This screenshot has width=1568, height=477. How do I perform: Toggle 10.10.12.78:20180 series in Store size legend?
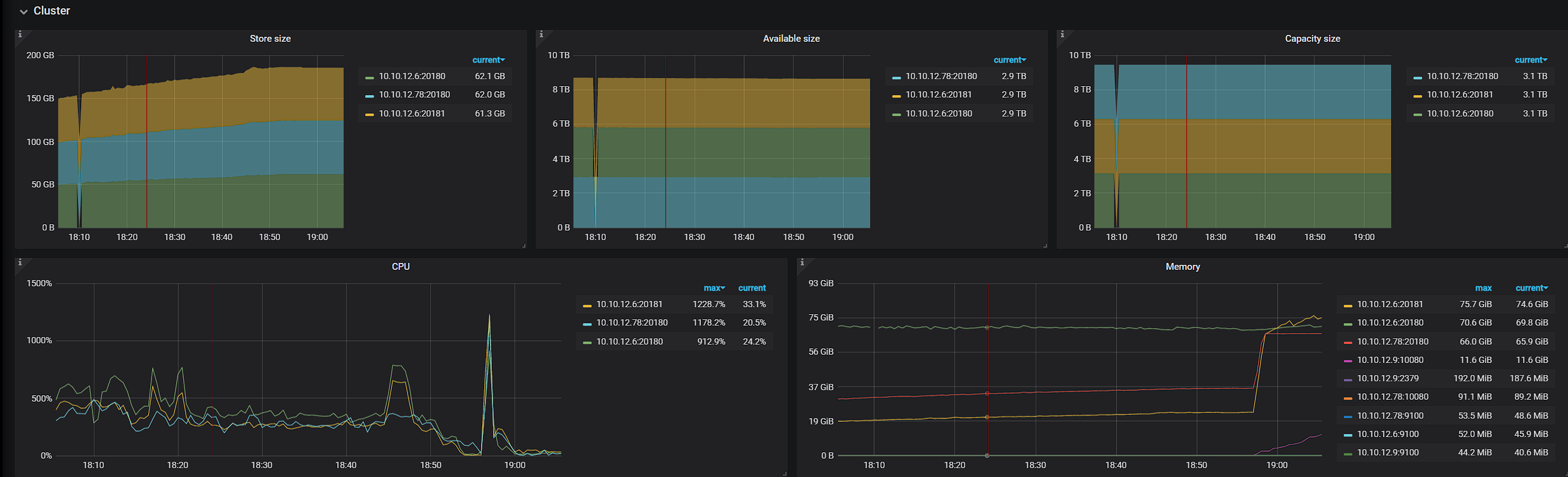click(x=414, y=94)
